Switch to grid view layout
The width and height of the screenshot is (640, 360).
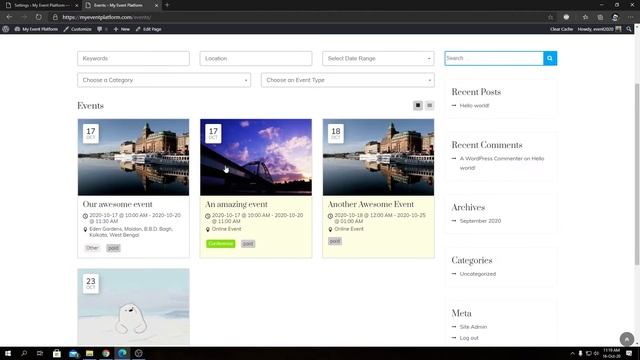tap(418, 106)
